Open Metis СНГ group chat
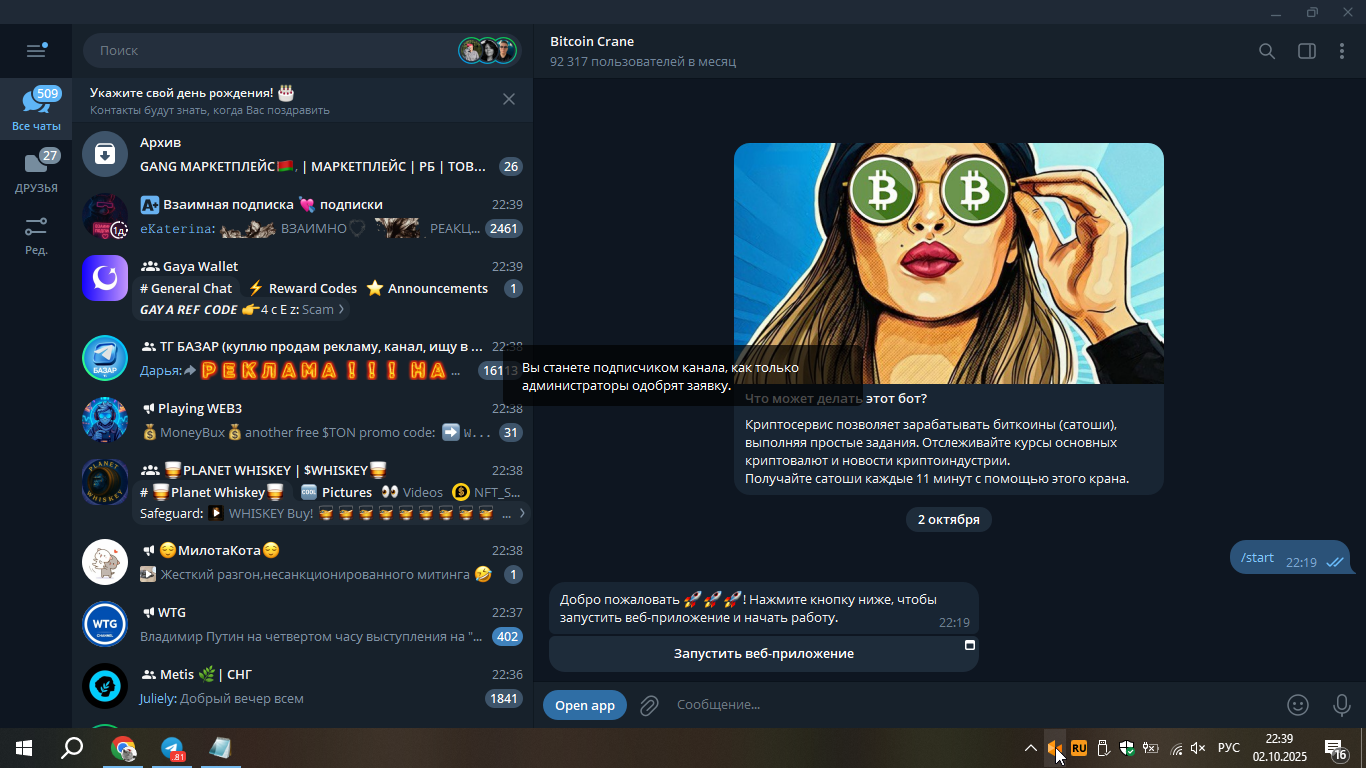Screen dimensions: 1366x768 [303, 687]
